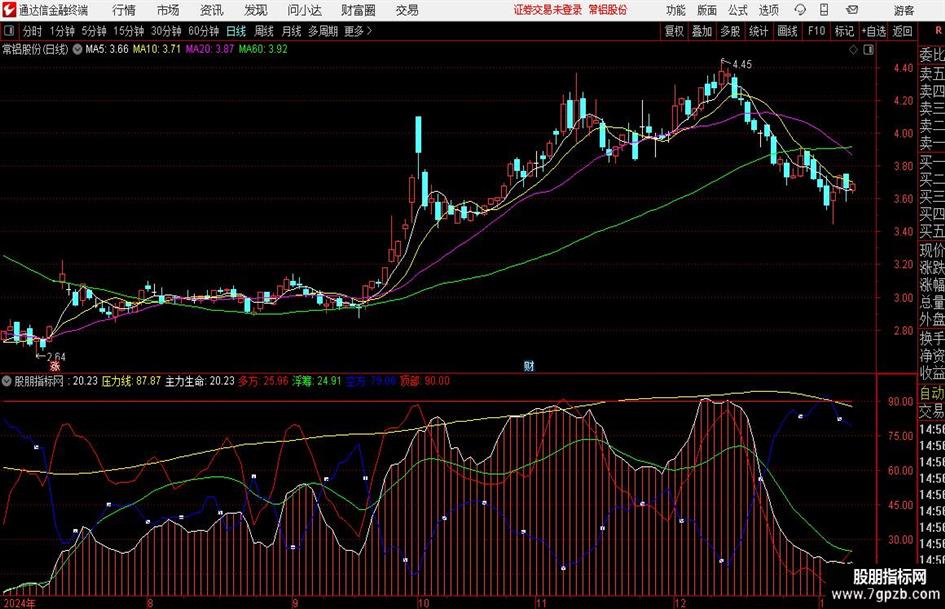Open the 市场 menu
The width and height of the screenshot is (945, 609).
click(168, 10)
